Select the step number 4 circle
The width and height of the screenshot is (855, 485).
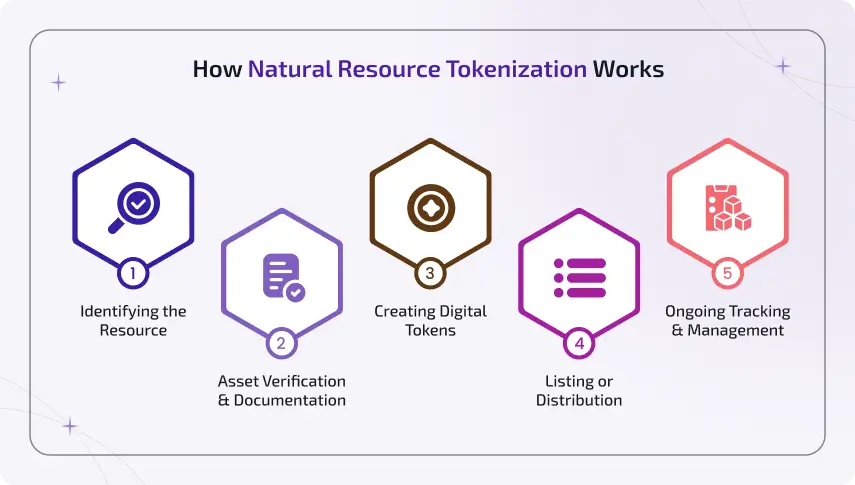(x=579, y=343)
